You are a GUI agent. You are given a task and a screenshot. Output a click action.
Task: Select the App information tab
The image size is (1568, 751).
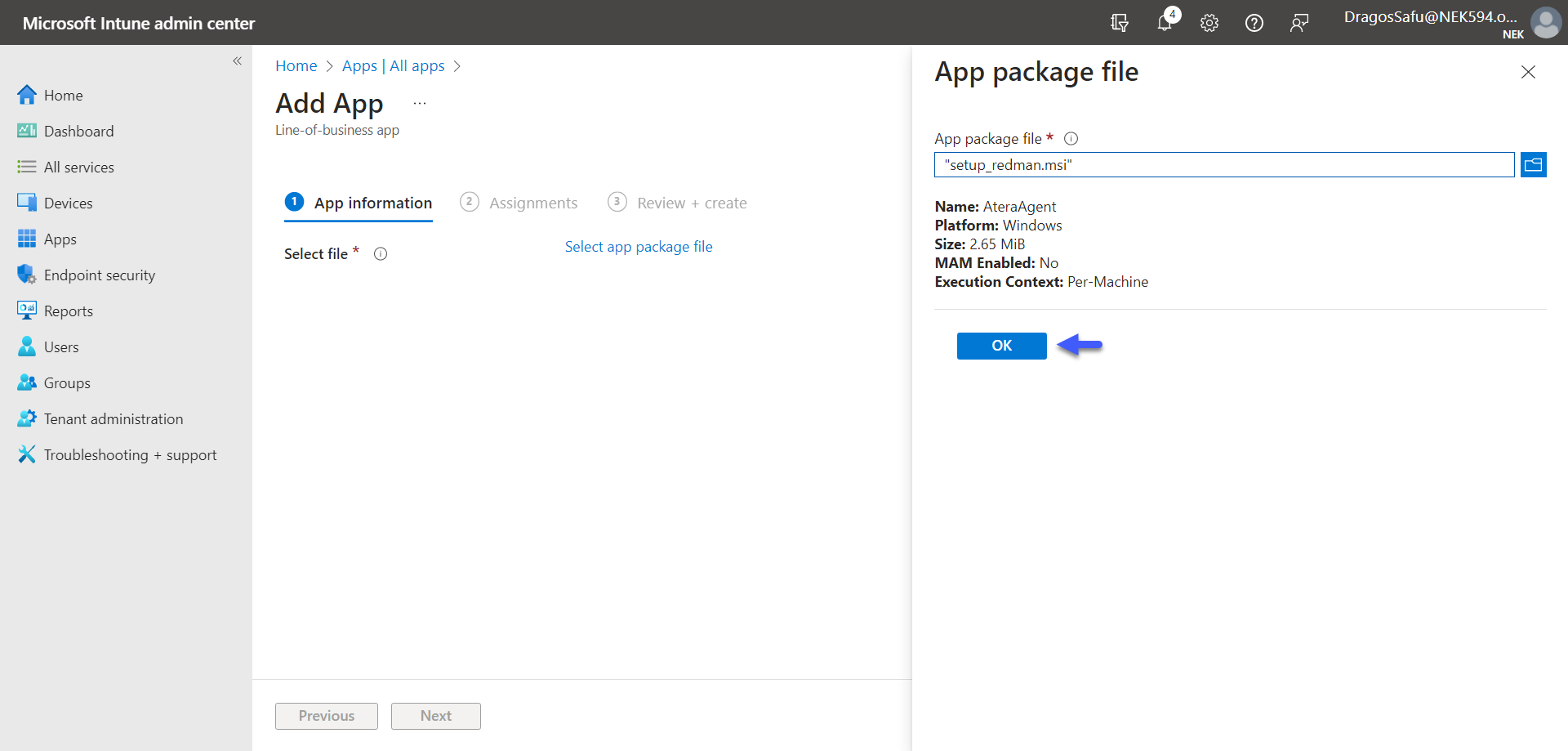[359, 203]
